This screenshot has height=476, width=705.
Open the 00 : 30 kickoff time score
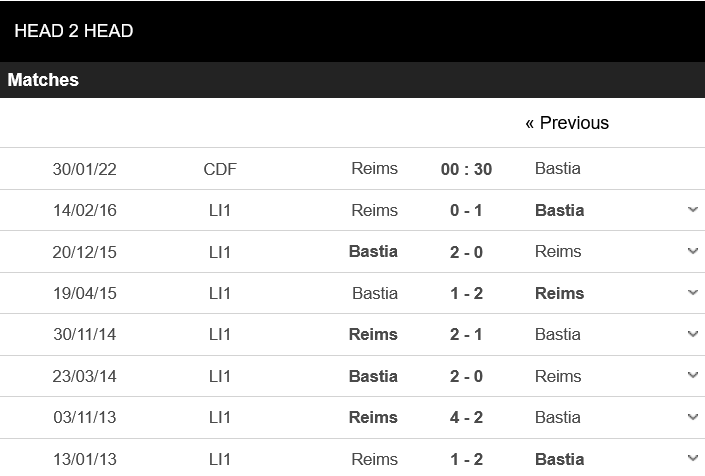[466, 169]
